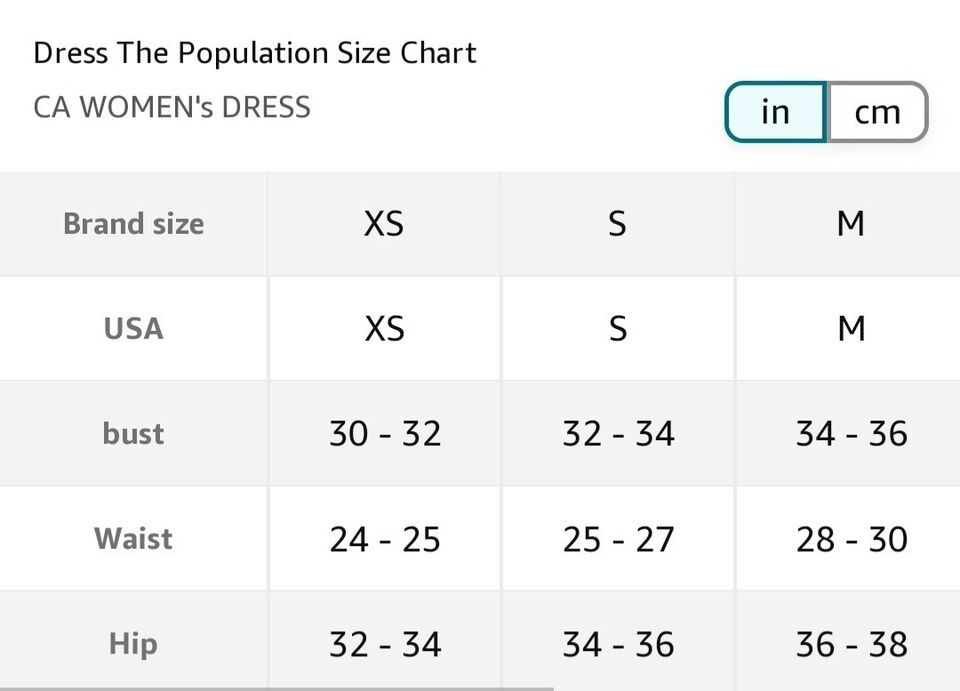Select the M brand size column header
This screenshot has height=691, width=960.
pyautogui.click(x=850, y=223)
